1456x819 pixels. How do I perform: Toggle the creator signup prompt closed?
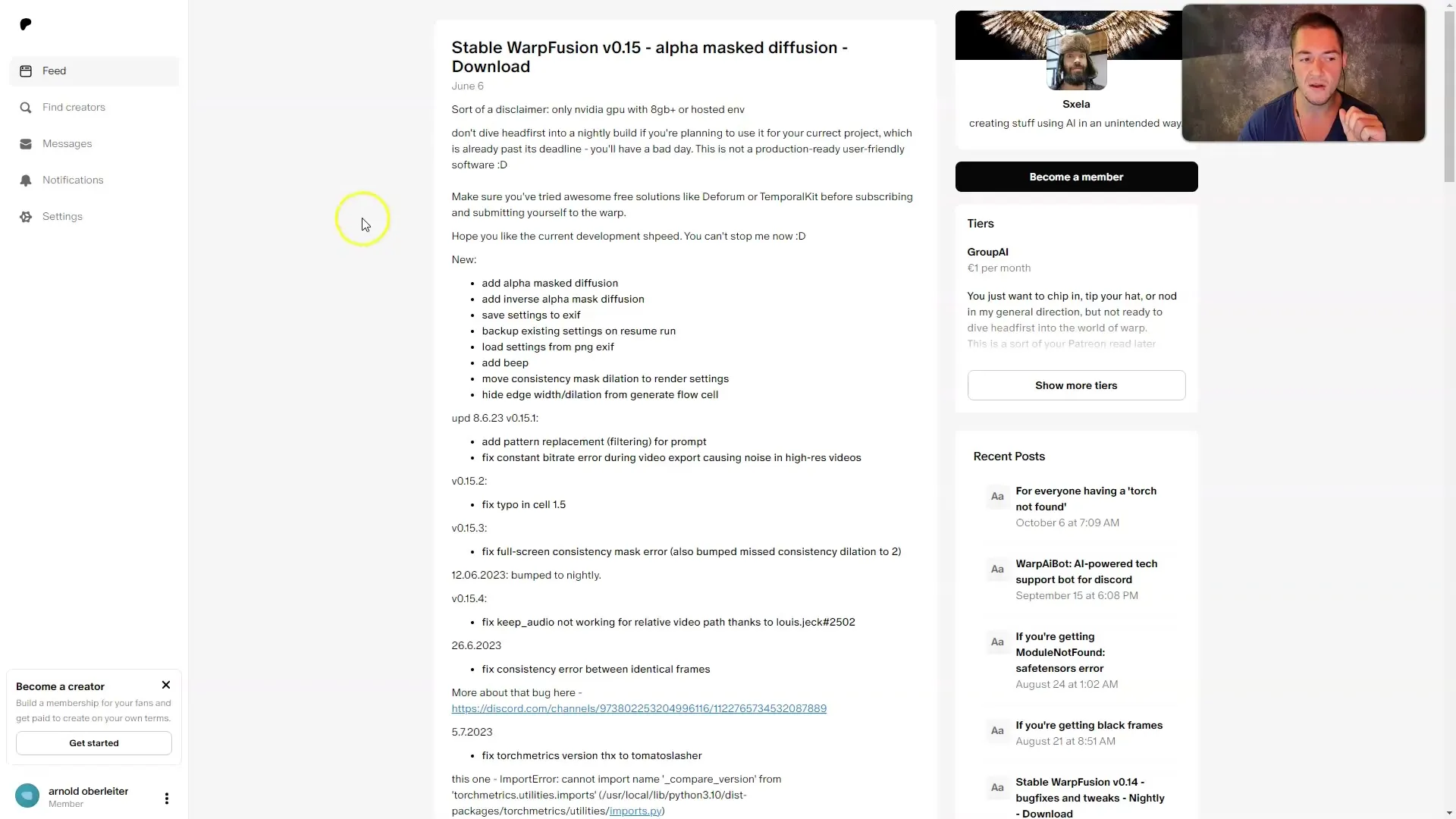click(x=165, y=684)
